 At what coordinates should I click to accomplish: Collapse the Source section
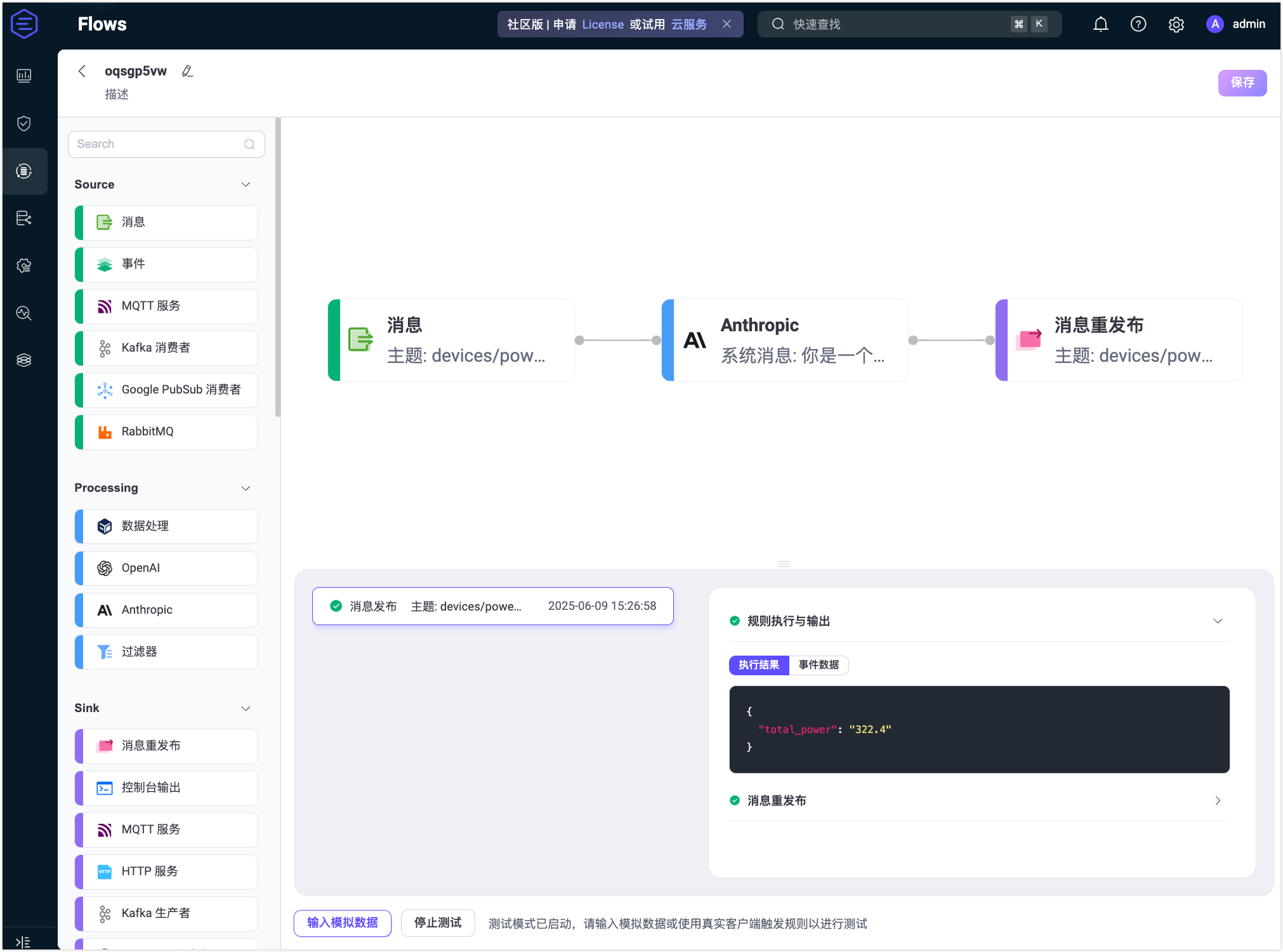coord(246,185)
